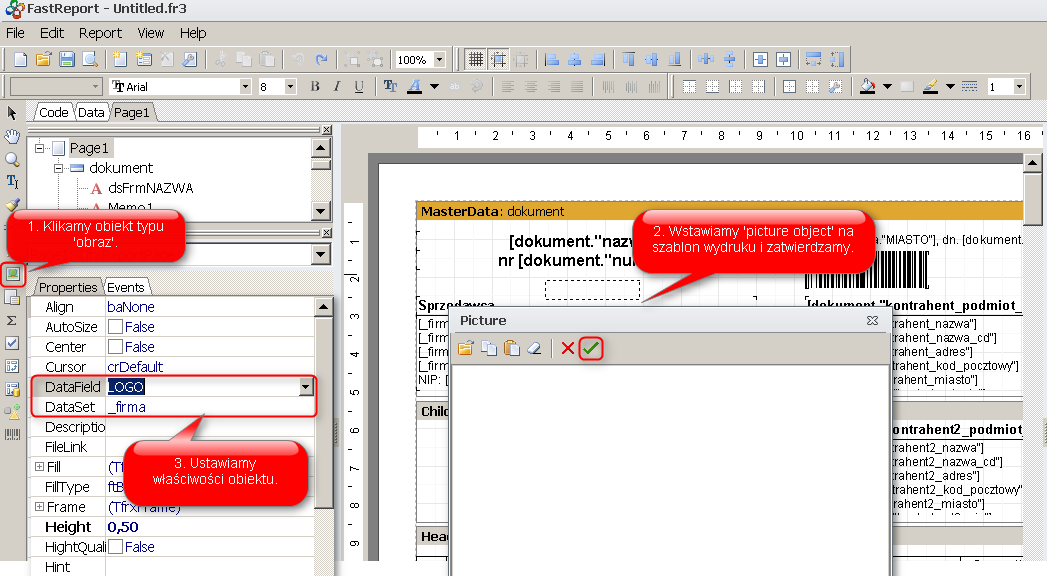
Task: Cancel Picture dialog using the red X
Action: [x=568, y=348]
